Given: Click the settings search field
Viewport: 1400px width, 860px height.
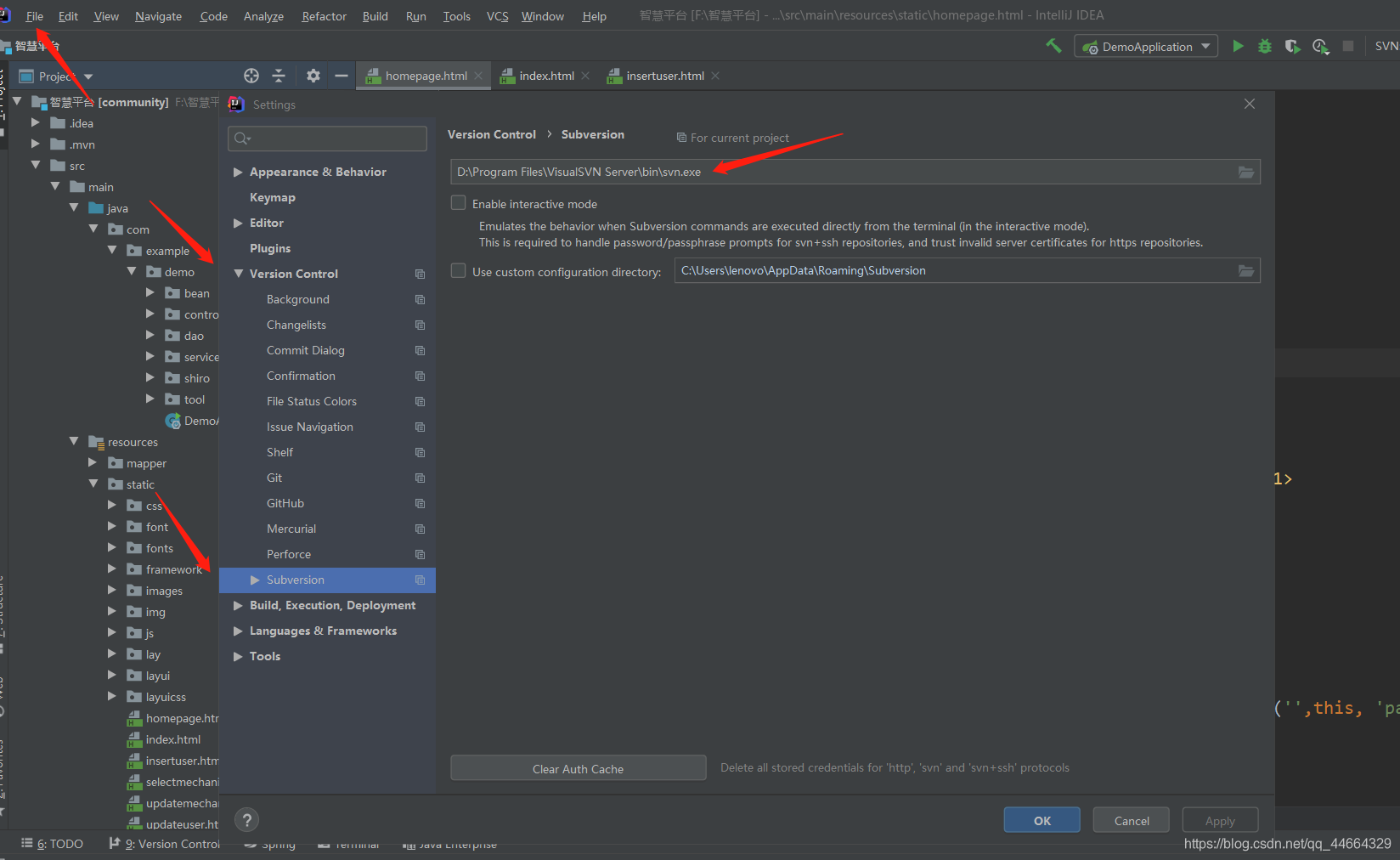Looking at the screenshot, I should 327,139.
